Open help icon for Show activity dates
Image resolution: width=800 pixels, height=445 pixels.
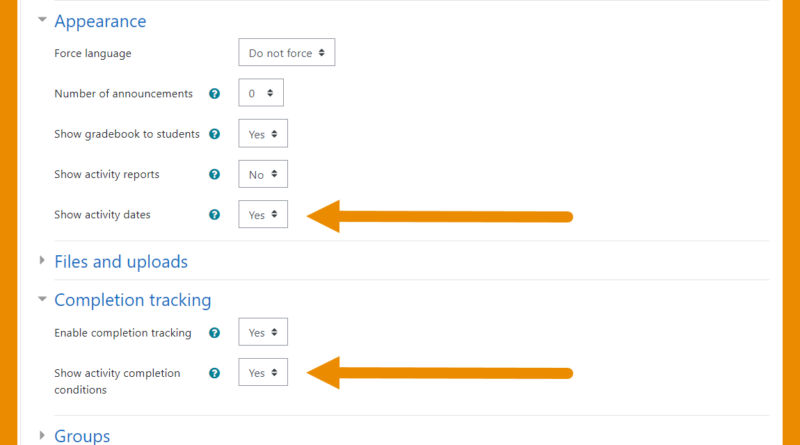pyautogui.click(x=214, y=215)
